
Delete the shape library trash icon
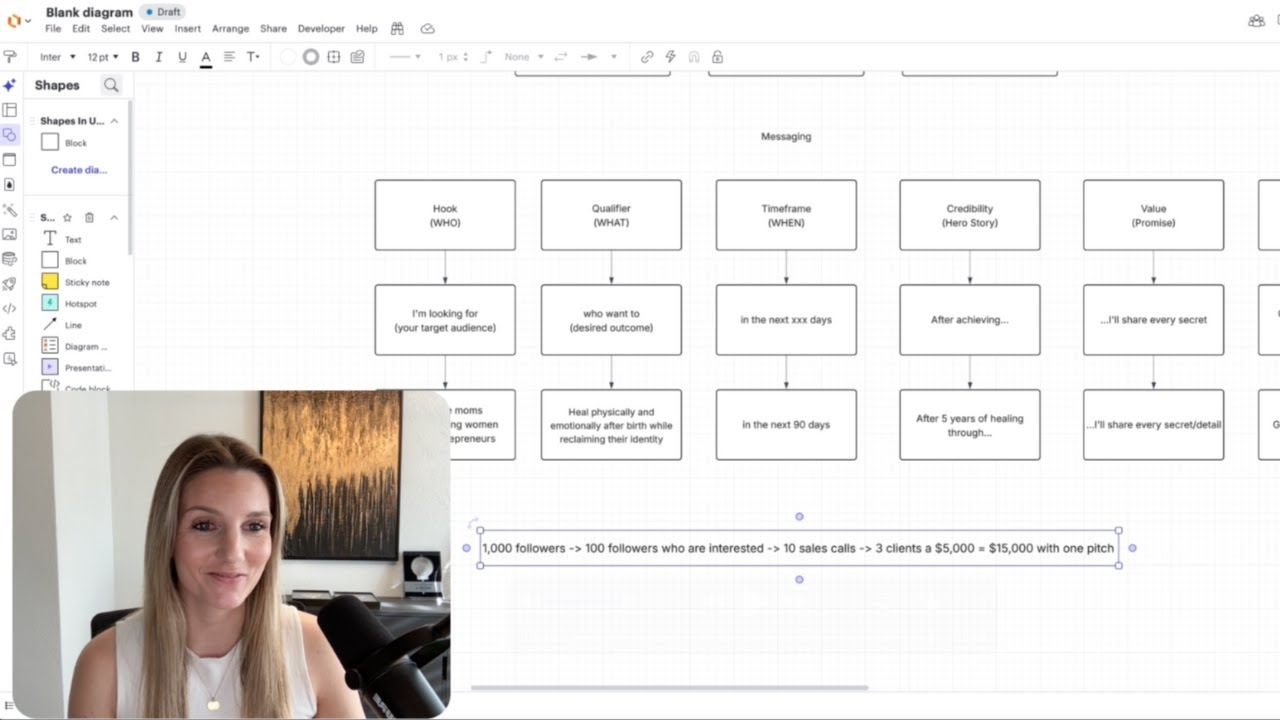[89, 217]
